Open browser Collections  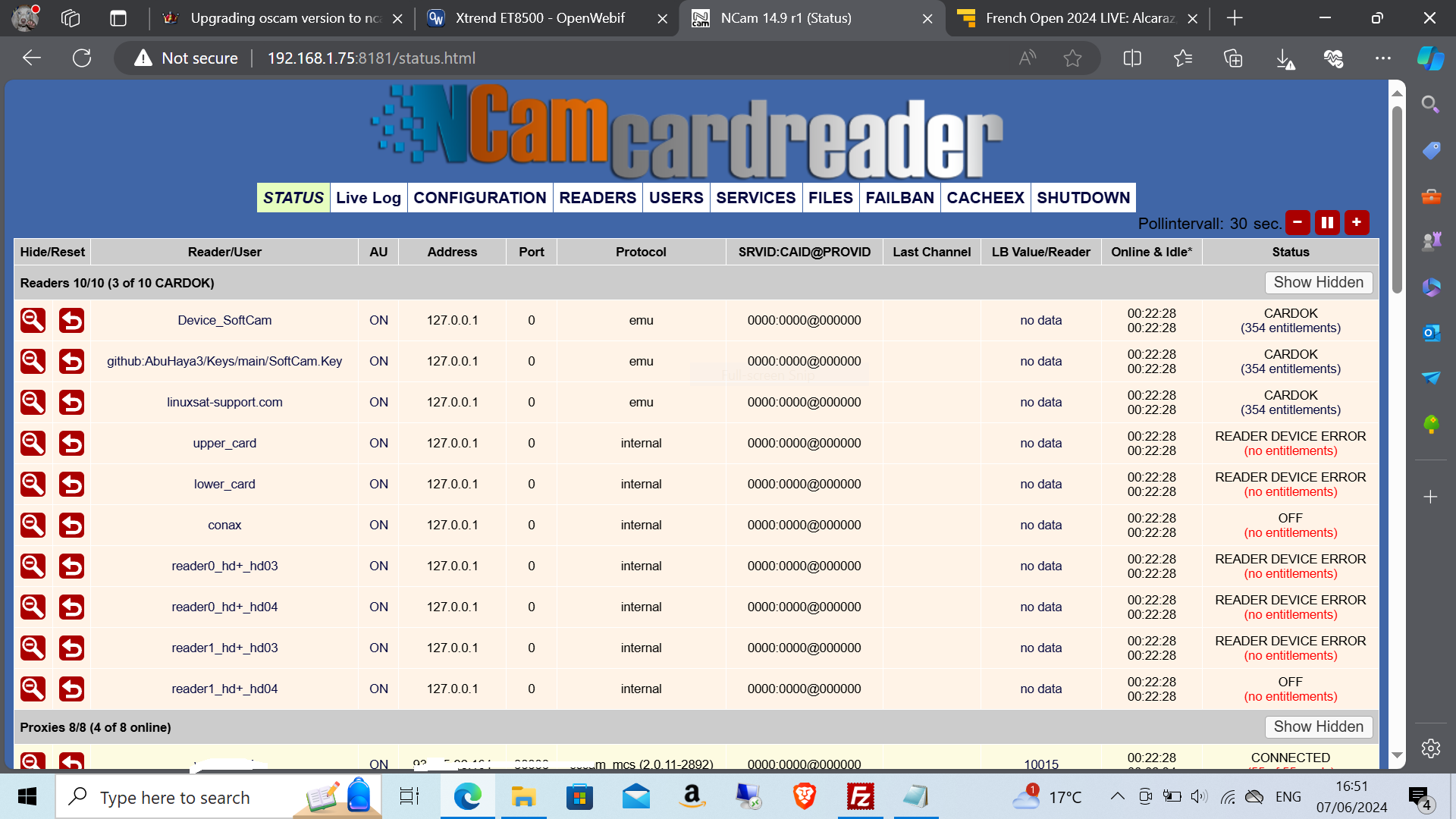pyautogui.click(x=1233, y=58)
